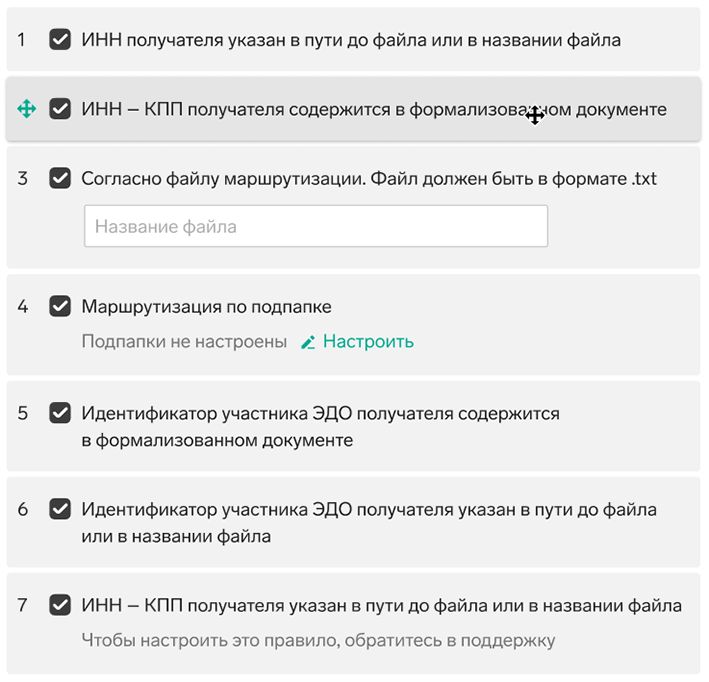Grab the green move handle on rule two

26,109
